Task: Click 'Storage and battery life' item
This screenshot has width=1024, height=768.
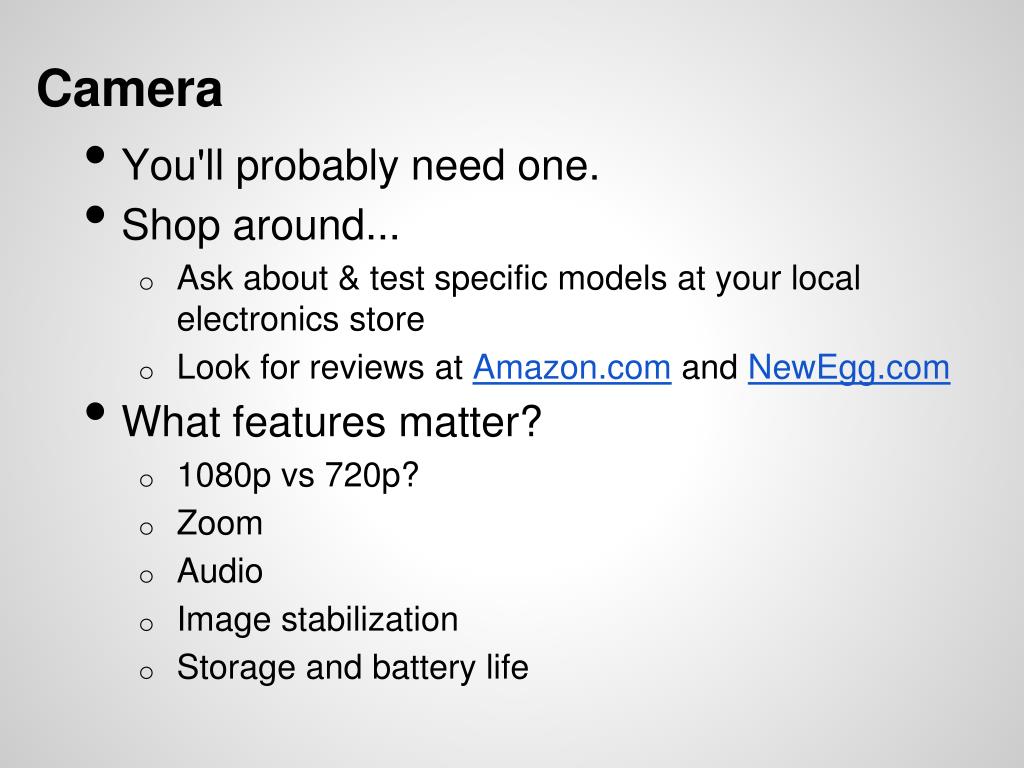Action: pos(353,668)
